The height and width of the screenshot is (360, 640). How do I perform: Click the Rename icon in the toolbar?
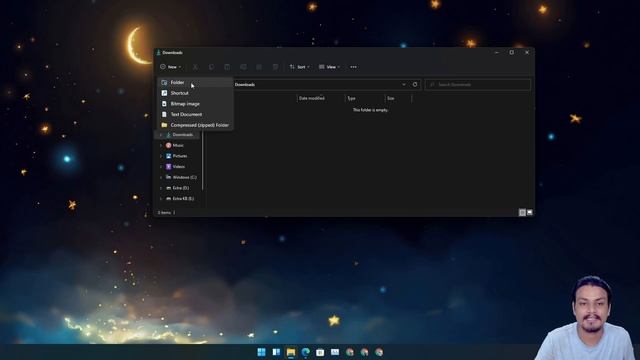coord(243,67)
